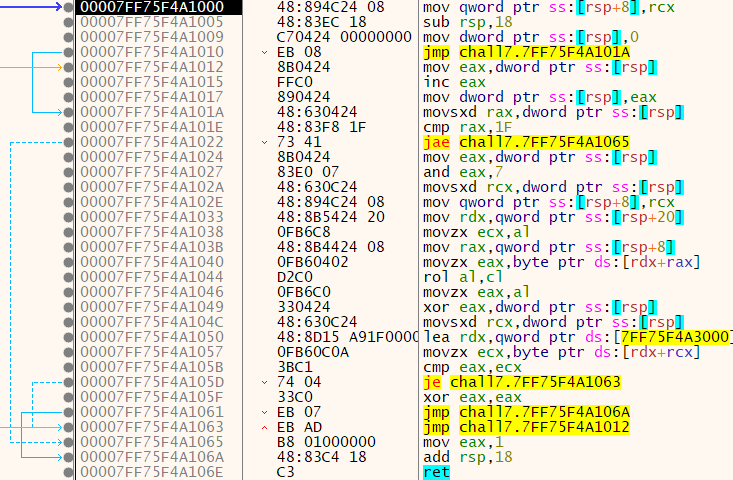This screenshot has height=480, width=733.
Task: Click the jump-down arrow beside bytes 73 41
Action: click(265, 142)
